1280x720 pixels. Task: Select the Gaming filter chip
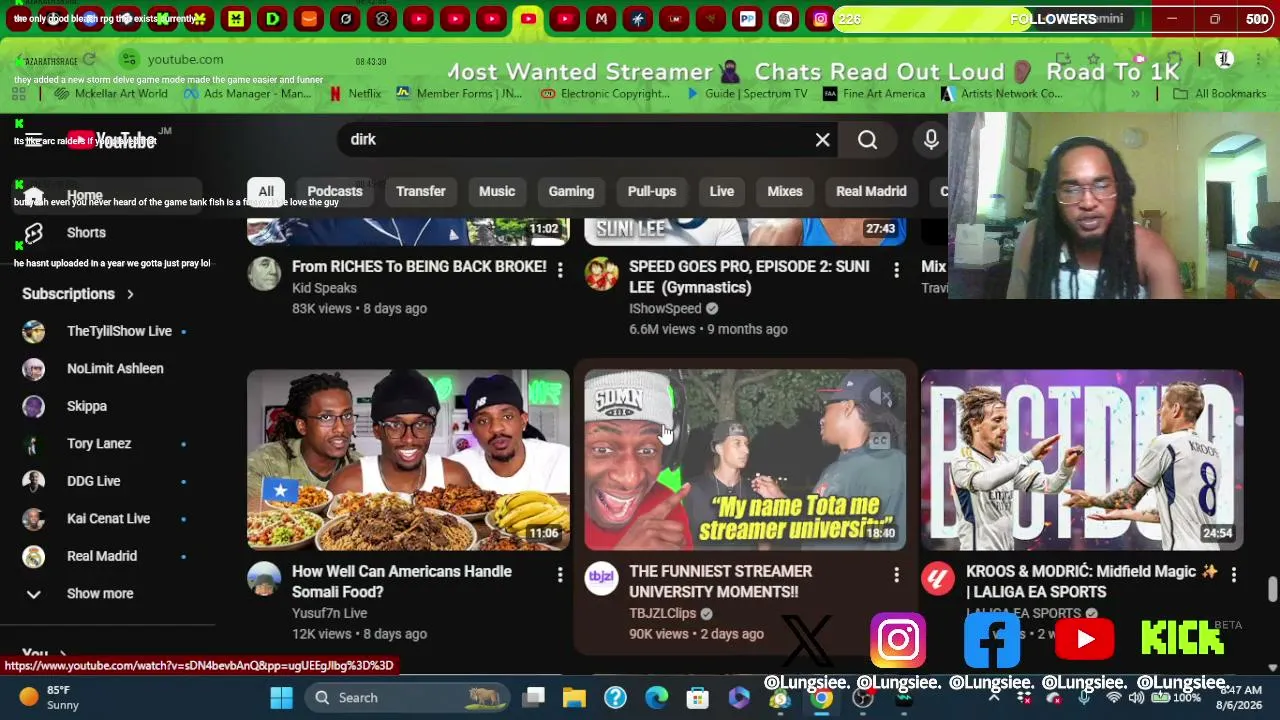point(571,191)
